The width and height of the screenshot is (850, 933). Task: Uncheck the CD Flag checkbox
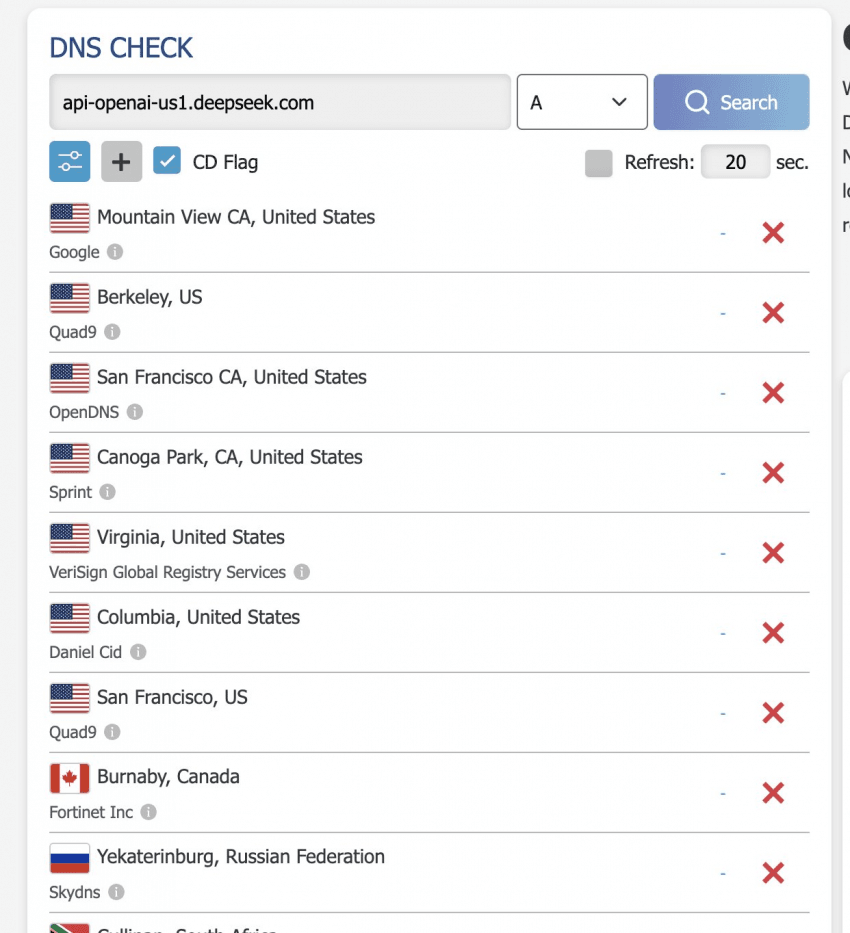[167, 161]
